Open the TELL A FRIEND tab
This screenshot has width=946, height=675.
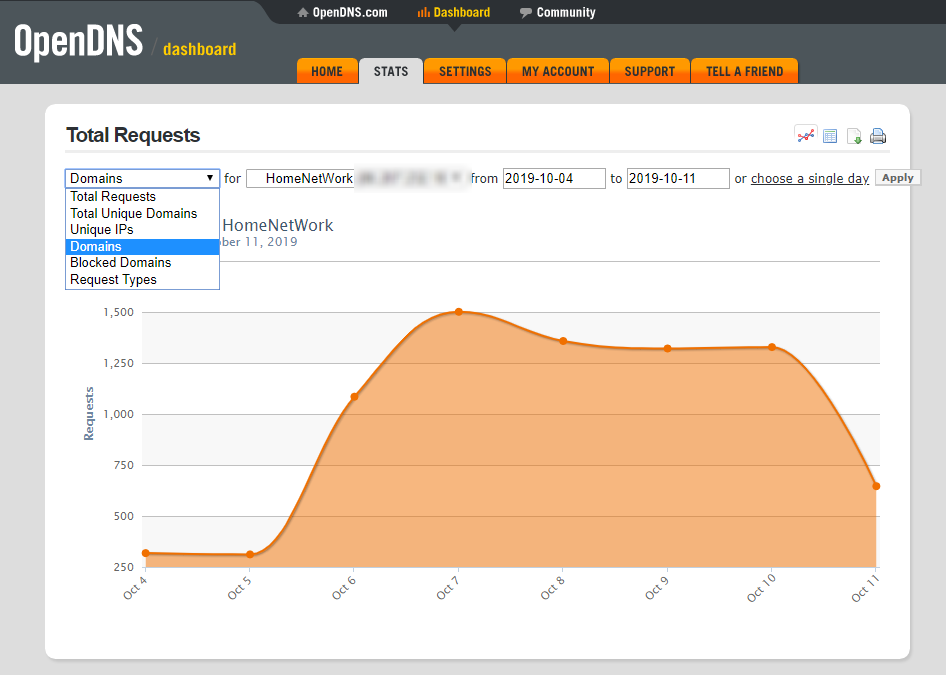click(x=744, y=71)
